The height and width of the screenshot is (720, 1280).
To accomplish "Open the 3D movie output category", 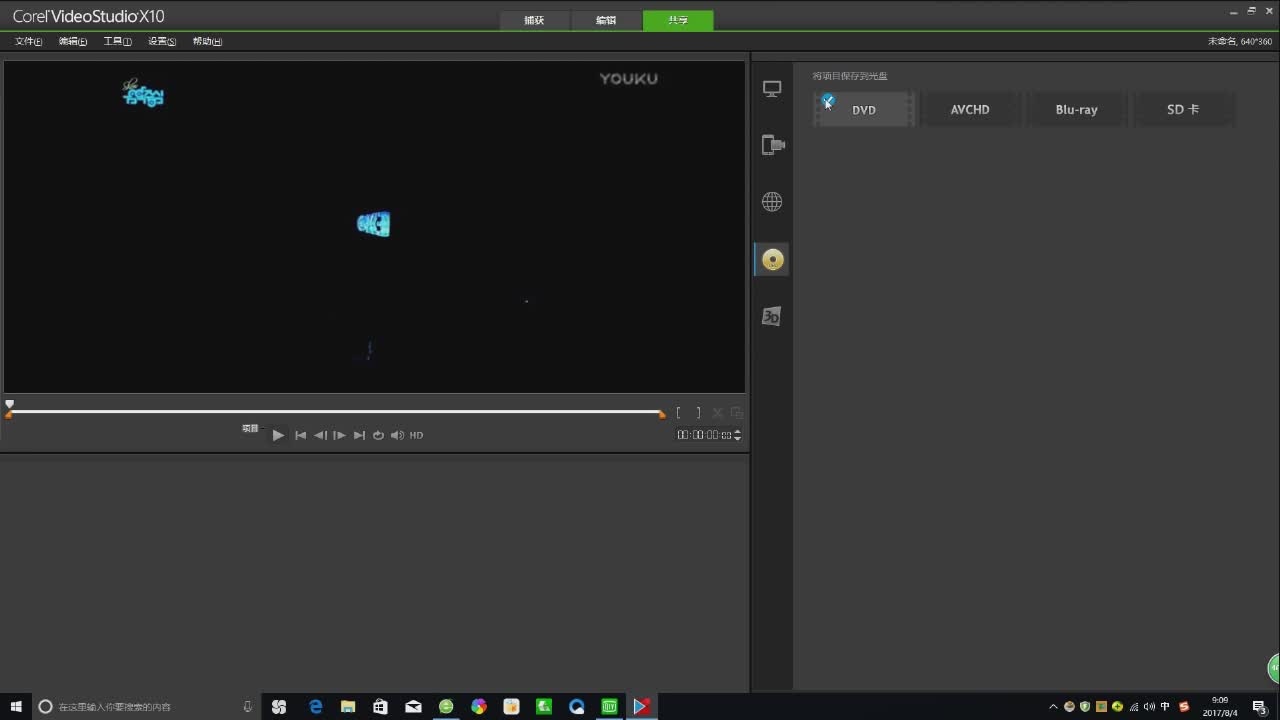I will pyautogui.click(x=772, y=316).
